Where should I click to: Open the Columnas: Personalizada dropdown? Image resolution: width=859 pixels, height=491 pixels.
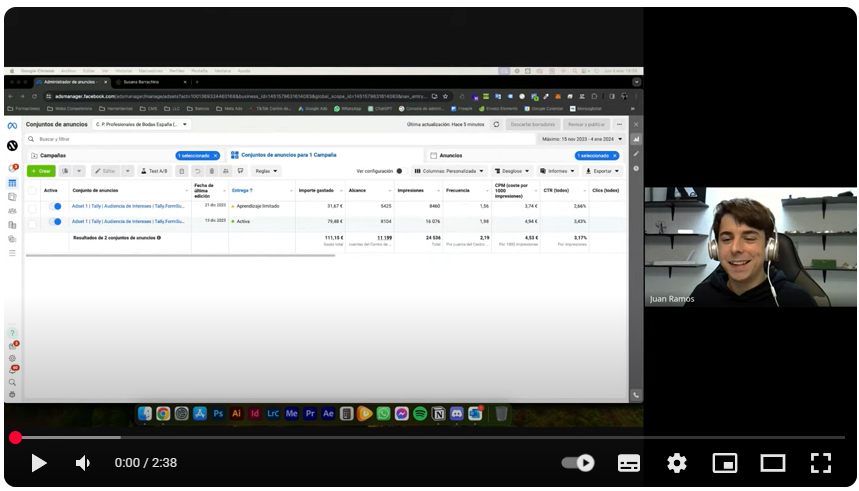tap(449, 171)
